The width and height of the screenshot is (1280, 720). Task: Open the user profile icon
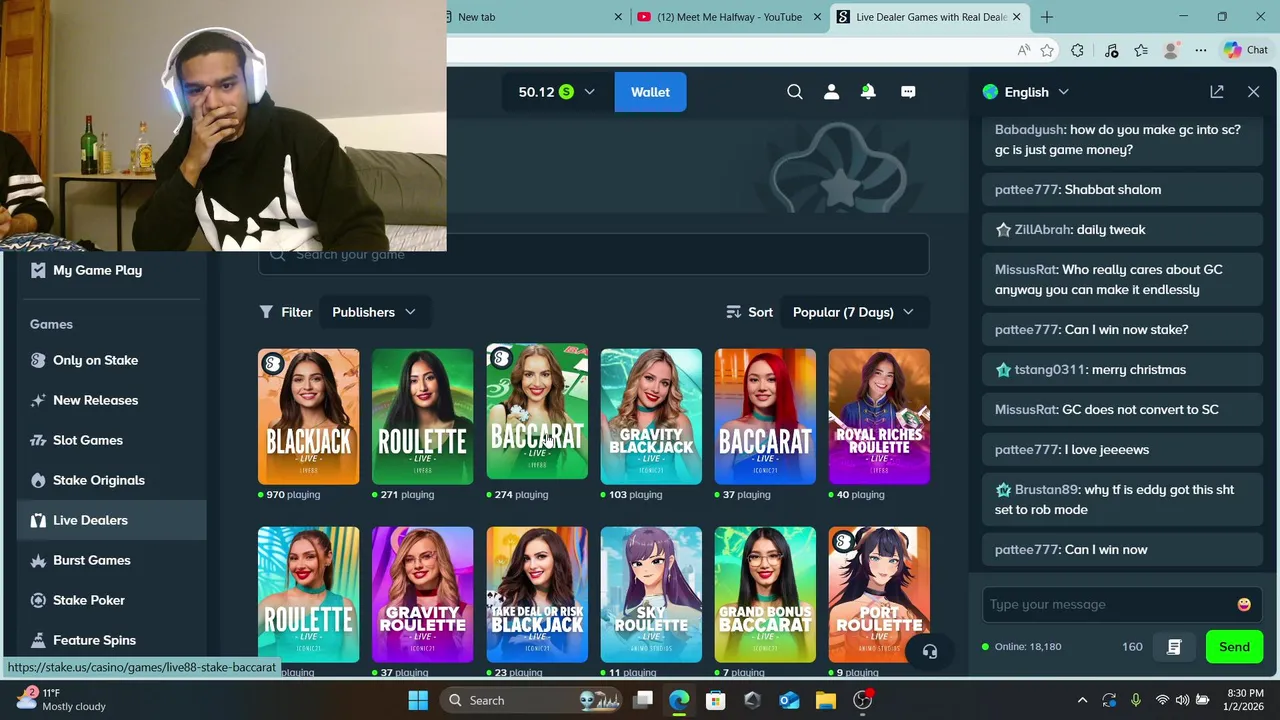pos(831,92)
